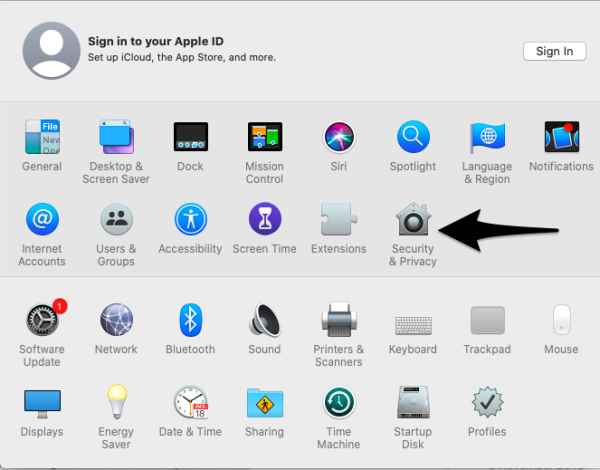This screenshot has height=470, width=600.
Task: Open Sharing preferences
Action: pos(265,403)
